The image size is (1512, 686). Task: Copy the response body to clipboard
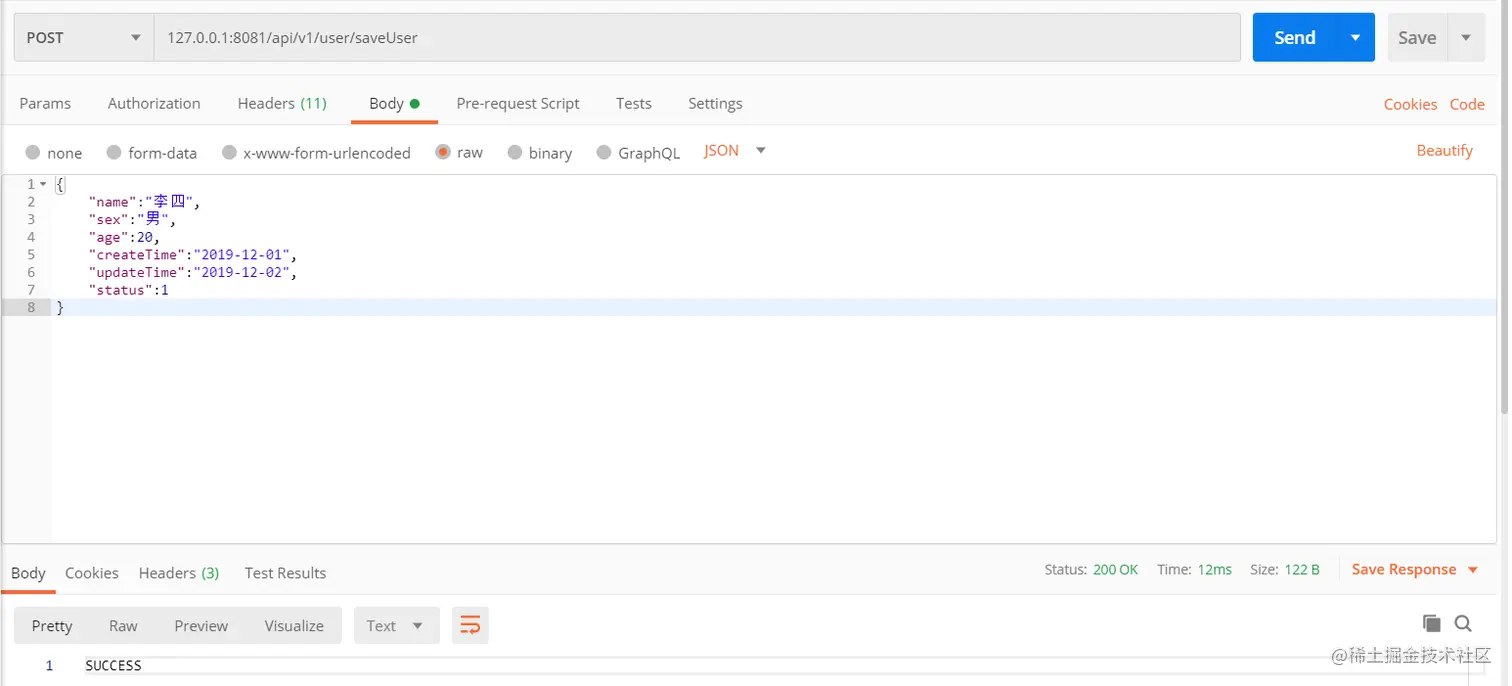[x=1431, y=623]
